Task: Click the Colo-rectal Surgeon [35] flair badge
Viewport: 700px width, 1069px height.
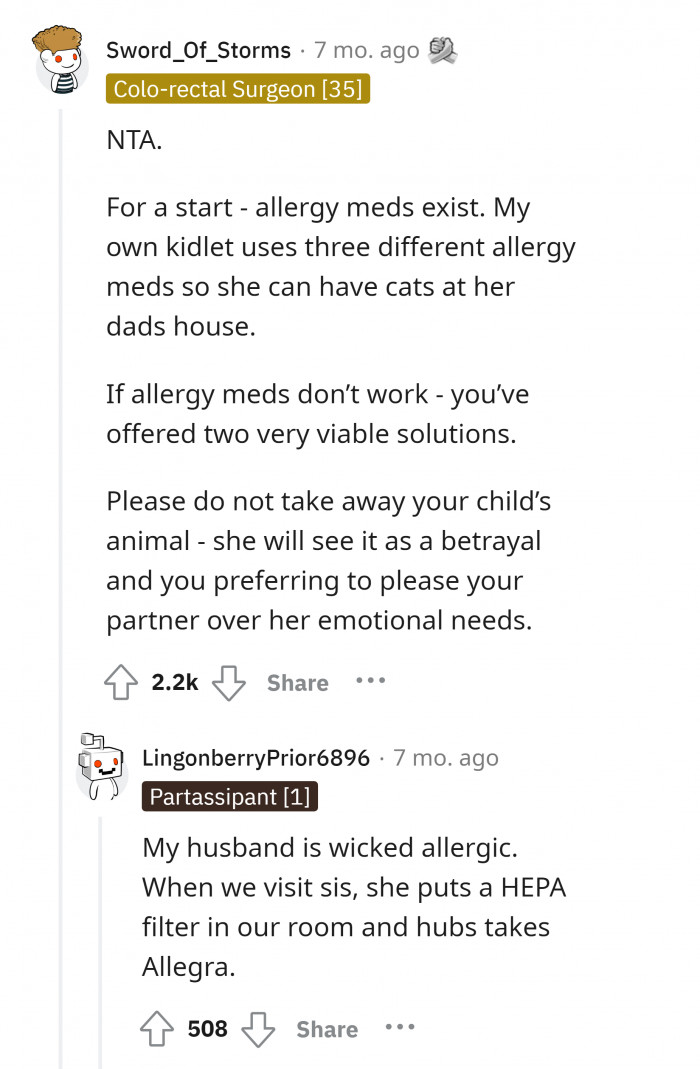Action: [237, 89]
